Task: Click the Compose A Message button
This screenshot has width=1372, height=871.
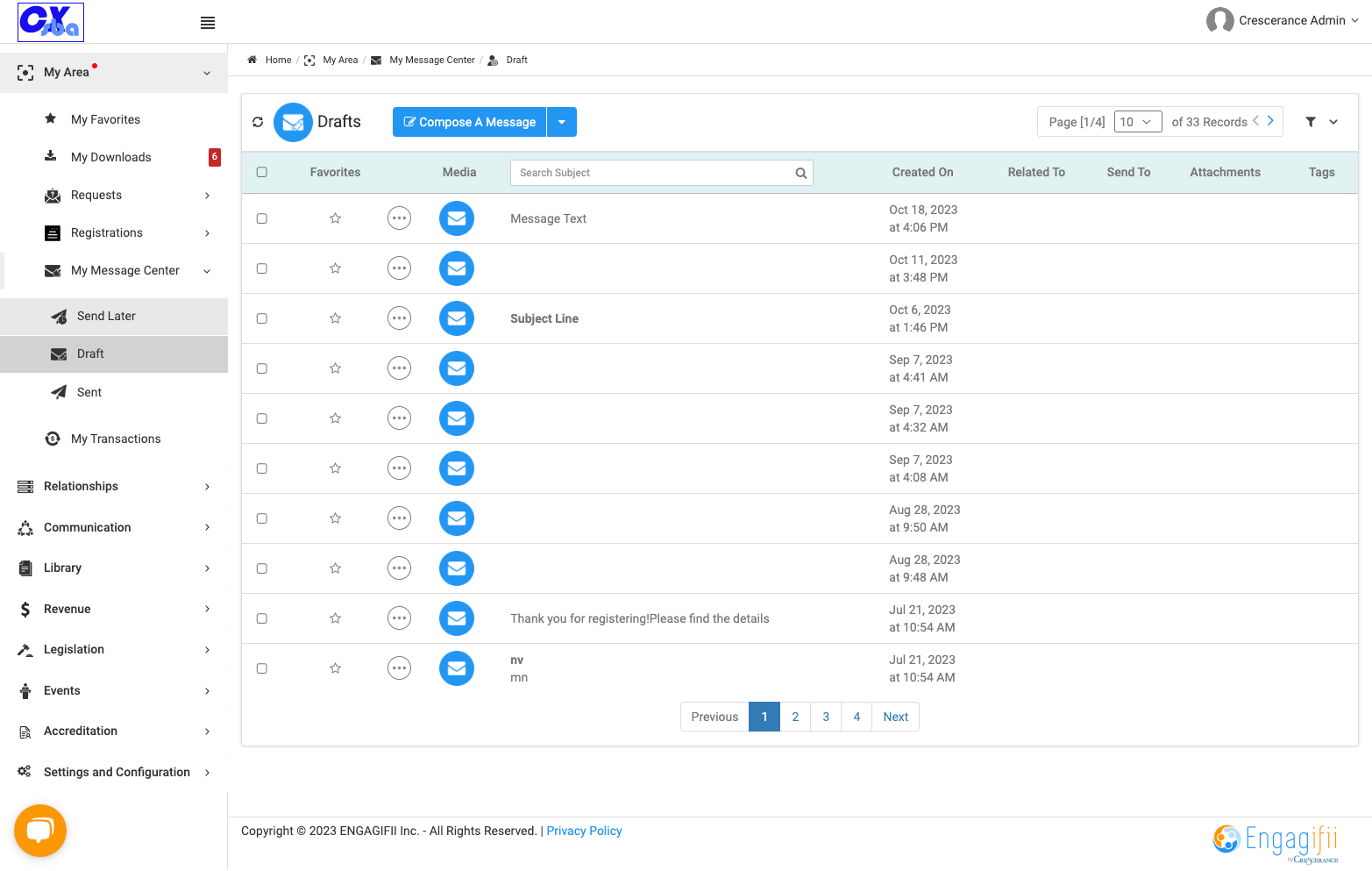Action: 470,122
